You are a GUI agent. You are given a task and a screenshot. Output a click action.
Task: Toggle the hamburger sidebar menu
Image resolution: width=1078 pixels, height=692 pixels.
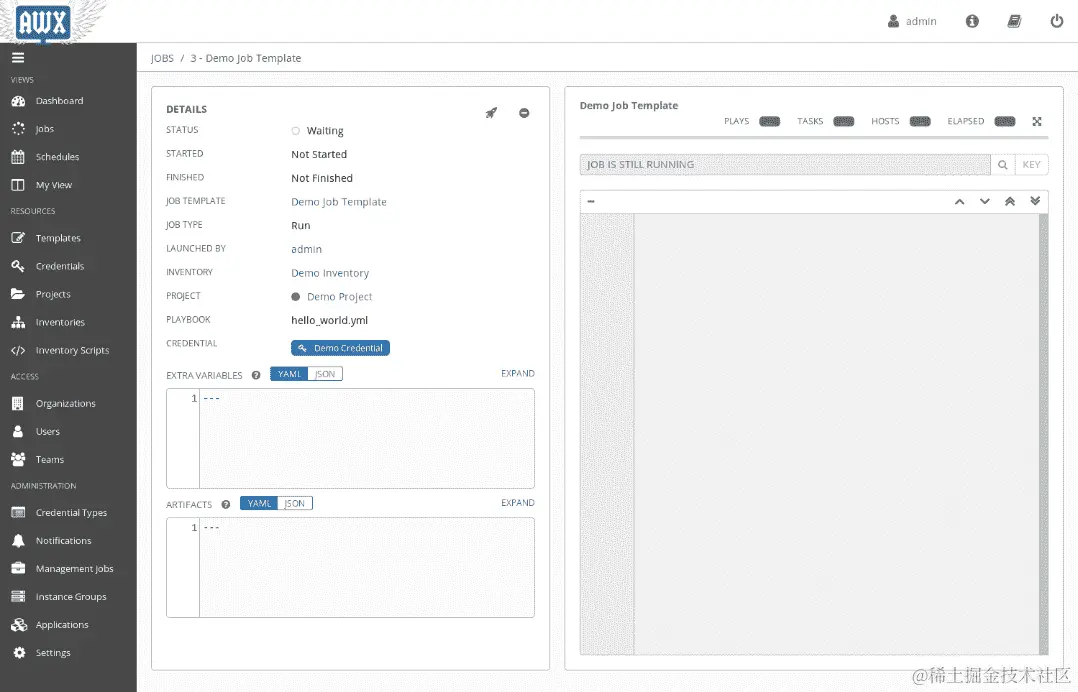click(x=18, y=58)
